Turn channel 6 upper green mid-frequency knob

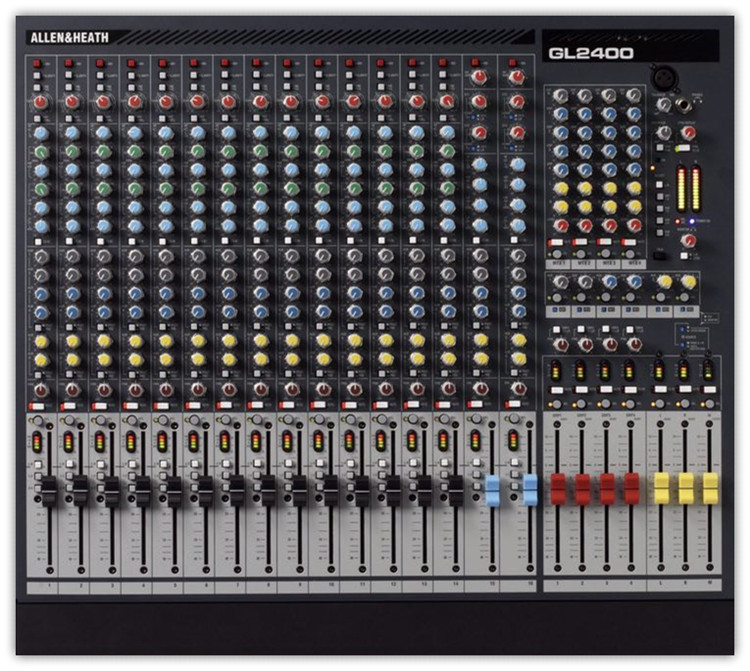[x=197, y=152]
